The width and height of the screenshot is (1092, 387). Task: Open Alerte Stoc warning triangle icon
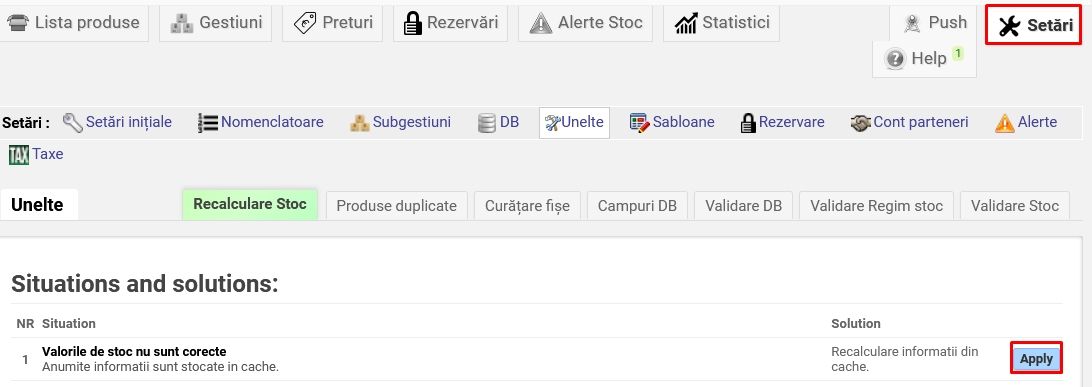click(540, 24)
